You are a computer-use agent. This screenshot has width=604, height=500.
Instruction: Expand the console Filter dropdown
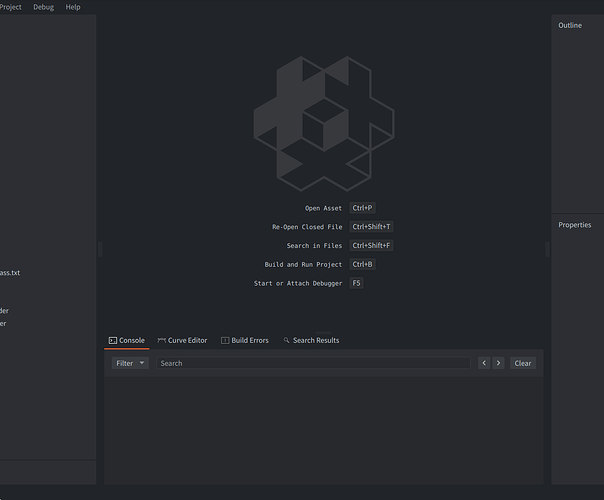[x=130, y=363]
